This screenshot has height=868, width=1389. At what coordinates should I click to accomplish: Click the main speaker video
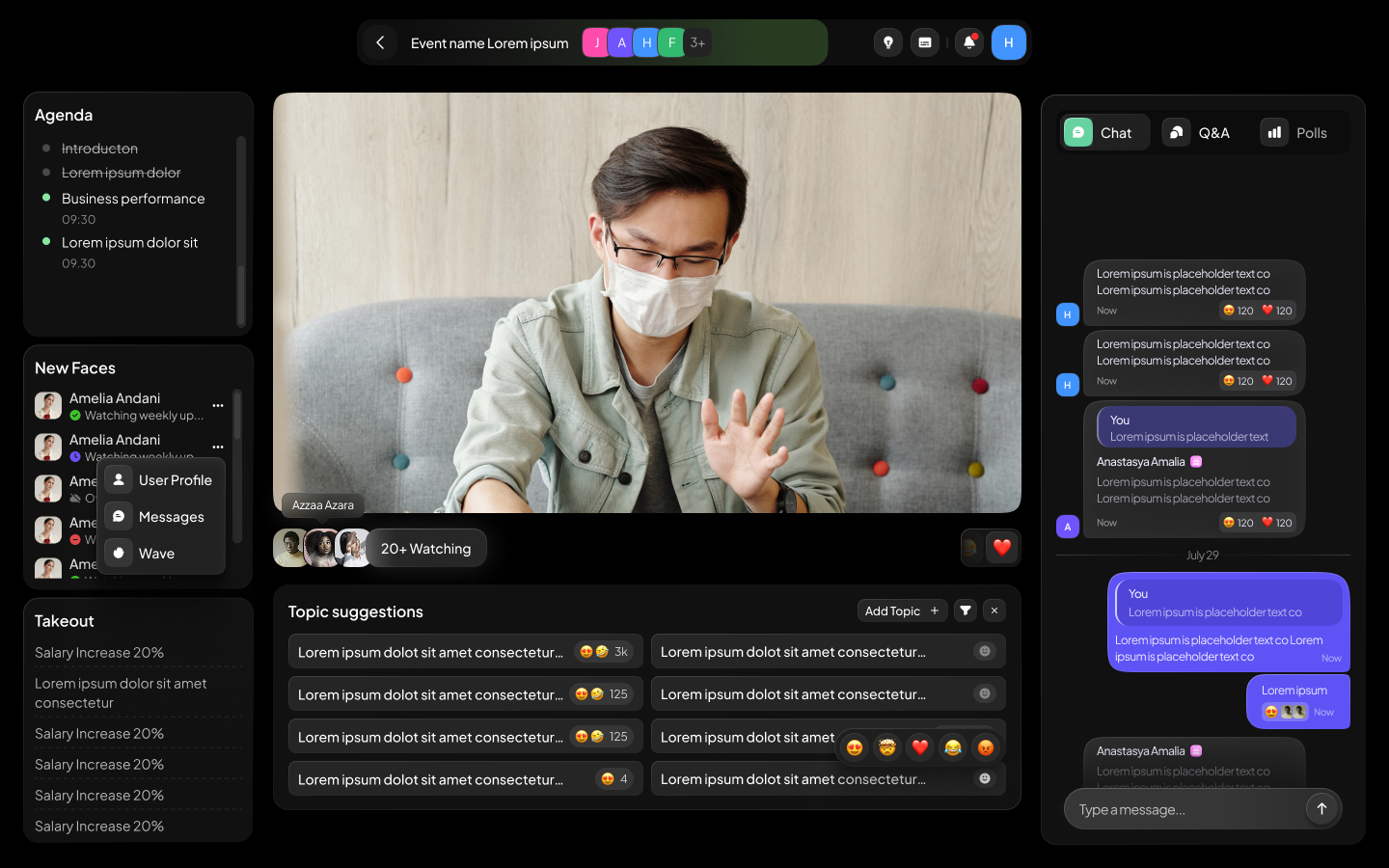click(x=647, y=303)
